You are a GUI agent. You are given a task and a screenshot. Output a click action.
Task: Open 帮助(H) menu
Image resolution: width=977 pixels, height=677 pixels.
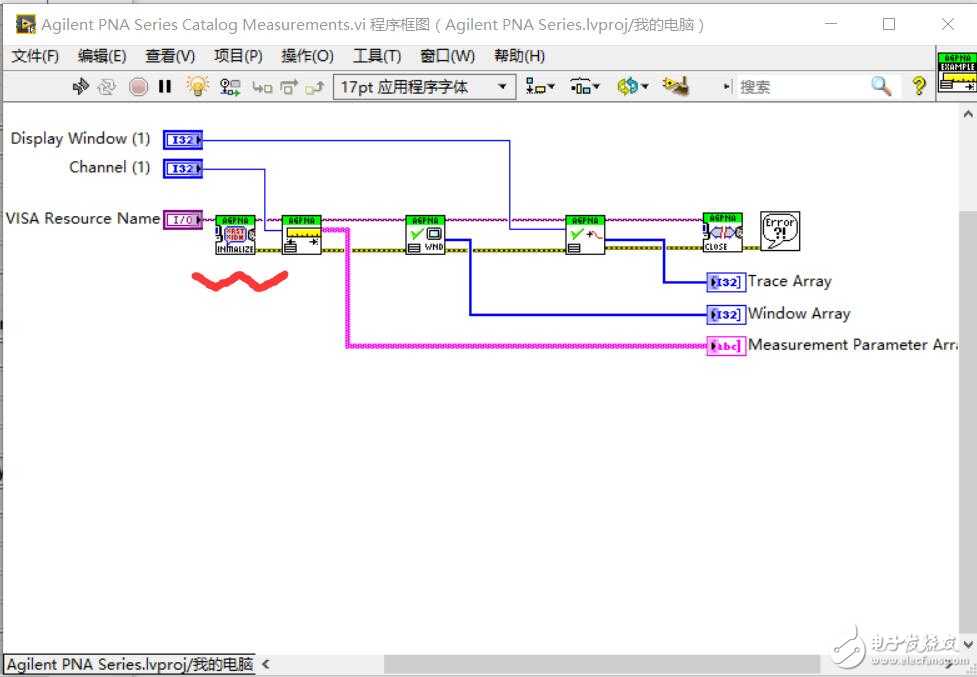click(520, 56)
